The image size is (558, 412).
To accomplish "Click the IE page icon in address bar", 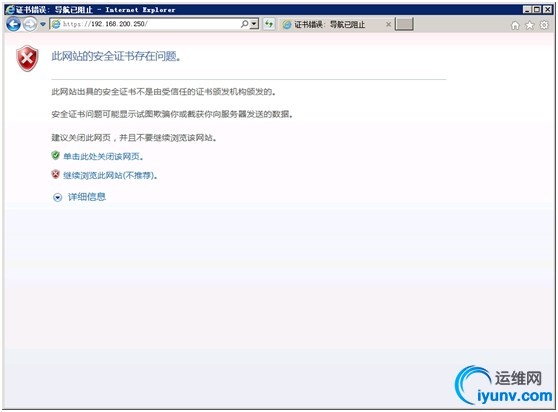I will pos(56,24).
